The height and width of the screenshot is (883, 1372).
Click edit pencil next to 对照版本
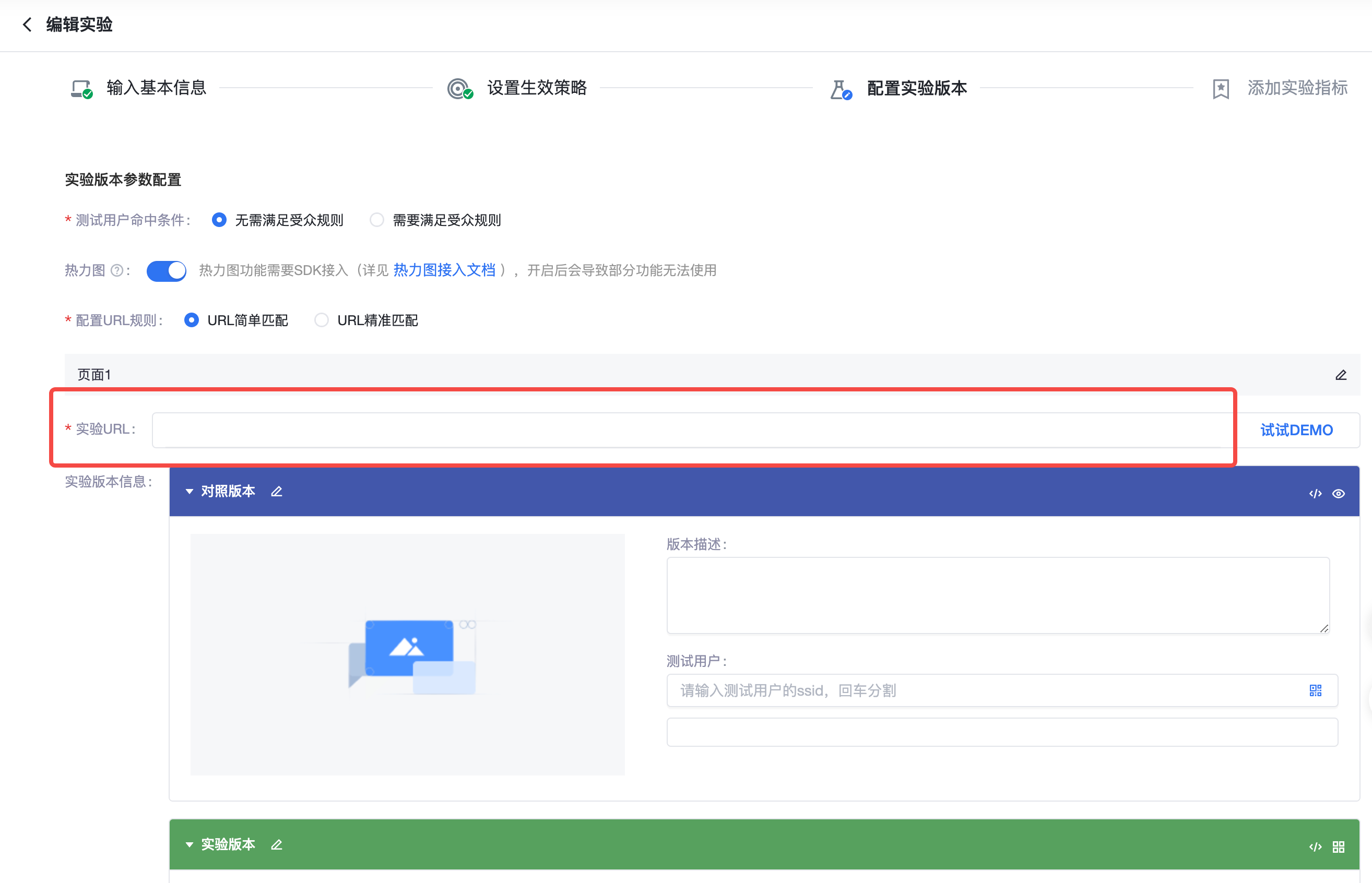[x=277, y=492]
